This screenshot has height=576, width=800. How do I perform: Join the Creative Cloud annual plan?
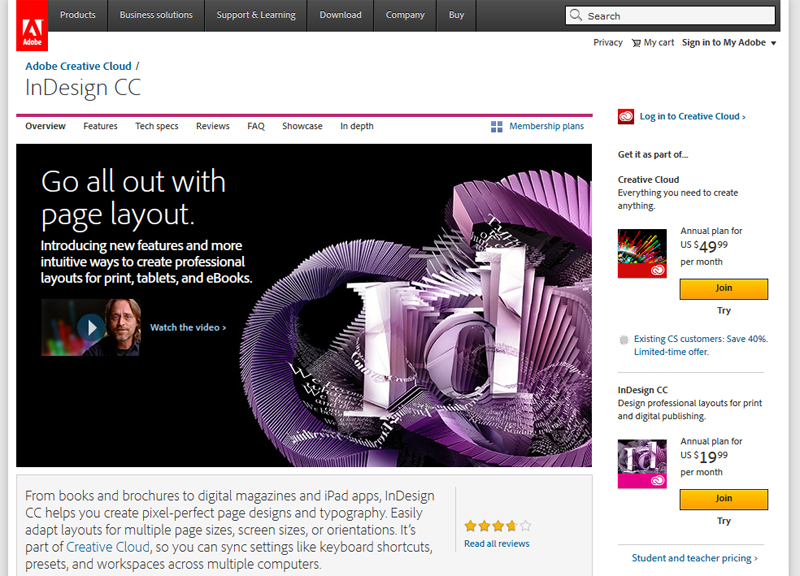(723, 289)
